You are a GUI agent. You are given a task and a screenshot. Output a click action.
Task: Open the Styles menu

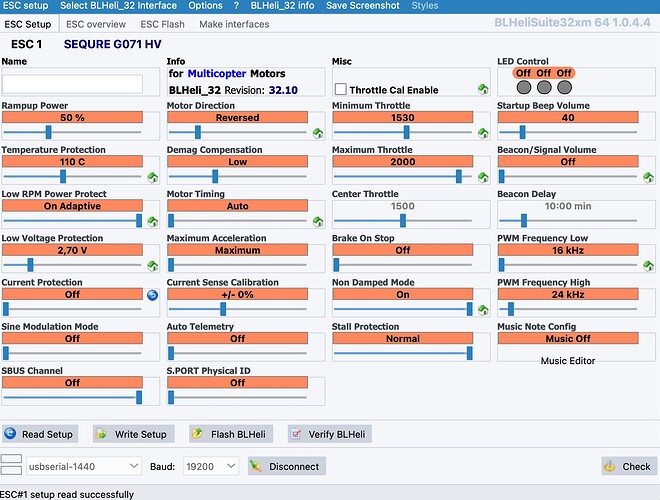[x=425, y=6]
